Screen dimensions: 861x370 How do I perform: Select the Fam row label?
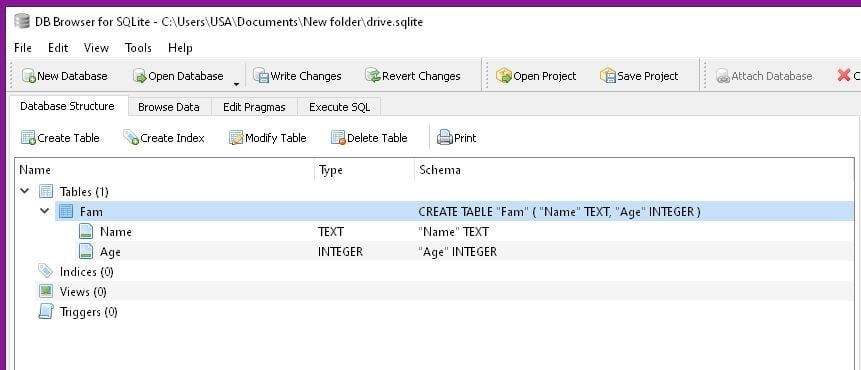91,211
